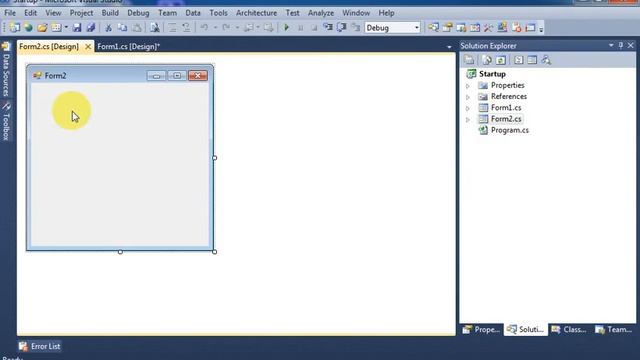Open the Data Sources side tab
This screenshot has width=640, height=360.
pos(6,69)
